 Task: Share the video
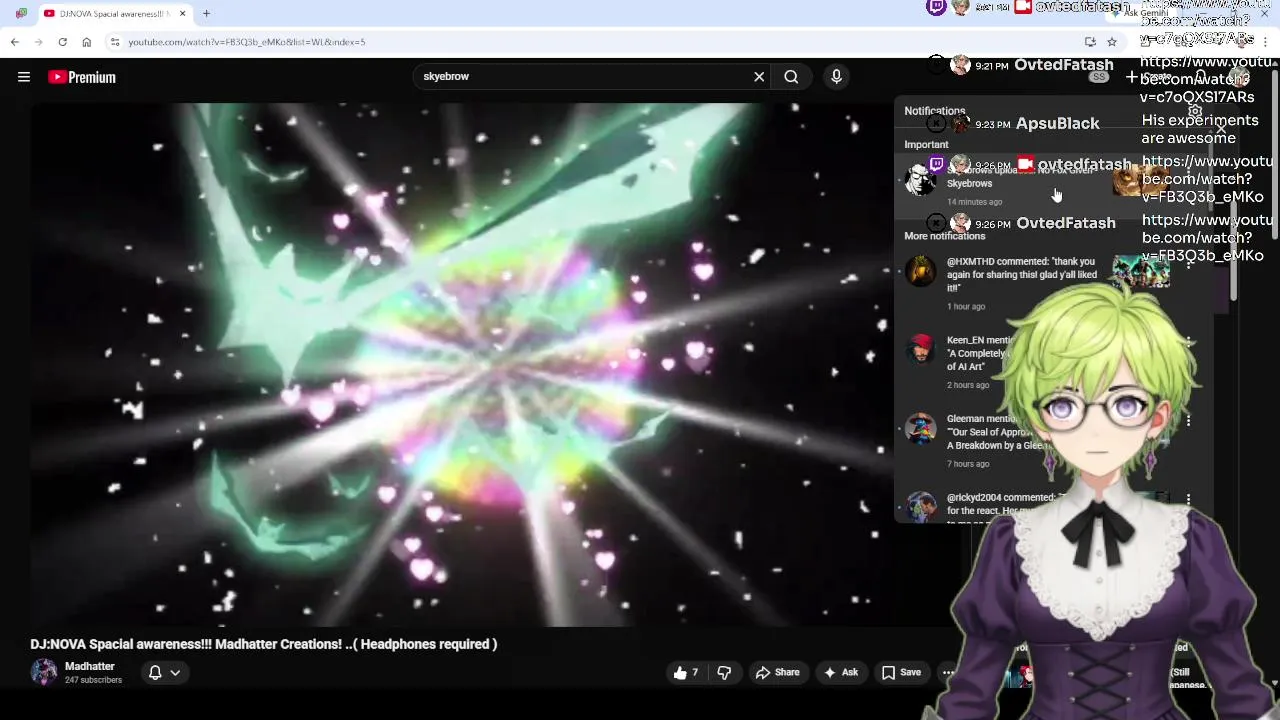point(777,673)
